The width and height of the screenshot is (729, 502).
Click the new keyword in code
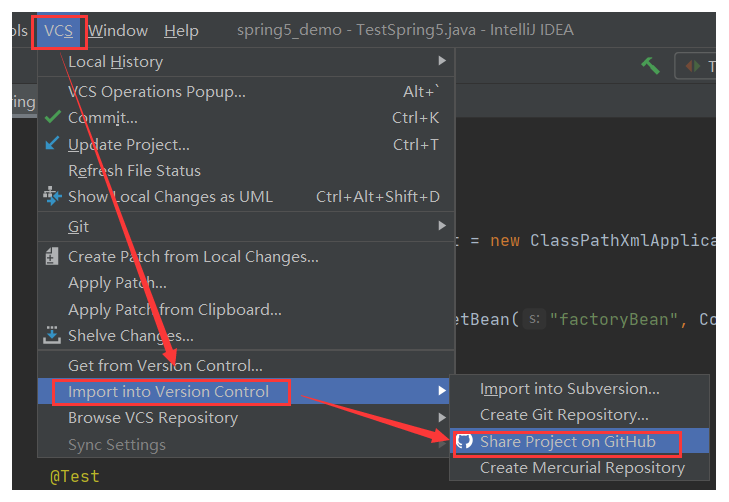point(505,241)
